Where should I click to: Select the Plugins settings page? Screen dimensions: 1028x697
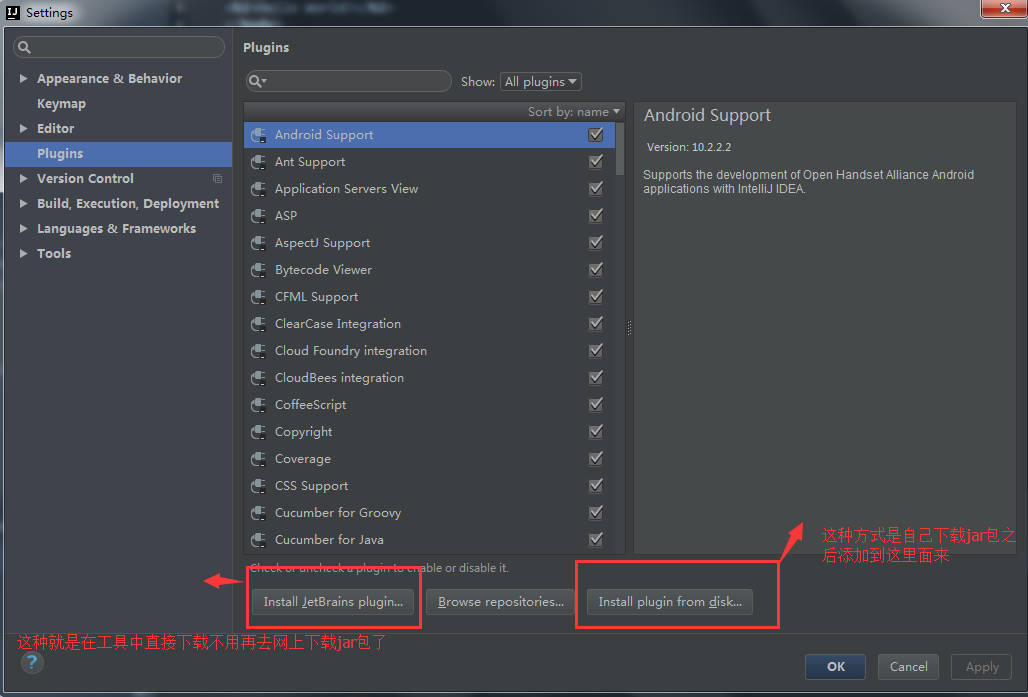pos(119,153)
